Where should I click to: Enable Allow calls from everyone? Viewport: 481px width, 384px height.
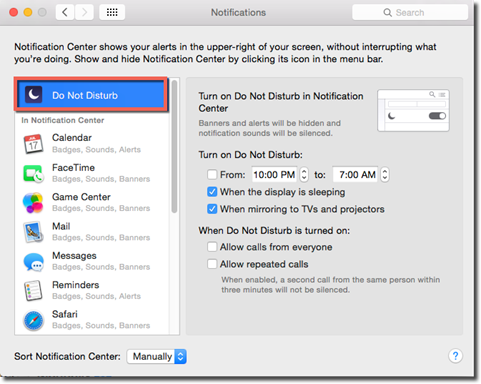point(212,247)
